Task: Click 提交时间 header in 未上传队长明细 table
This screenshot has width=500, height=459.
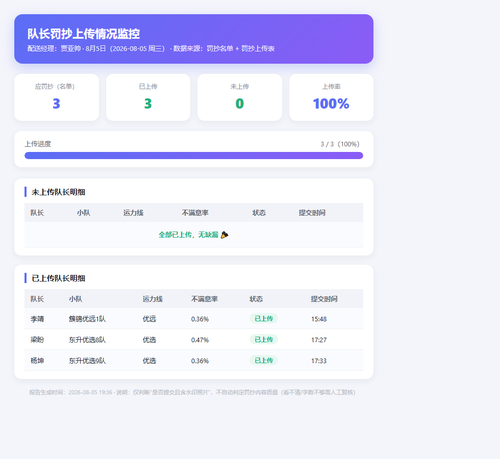Action: click(x=312, y=213)
